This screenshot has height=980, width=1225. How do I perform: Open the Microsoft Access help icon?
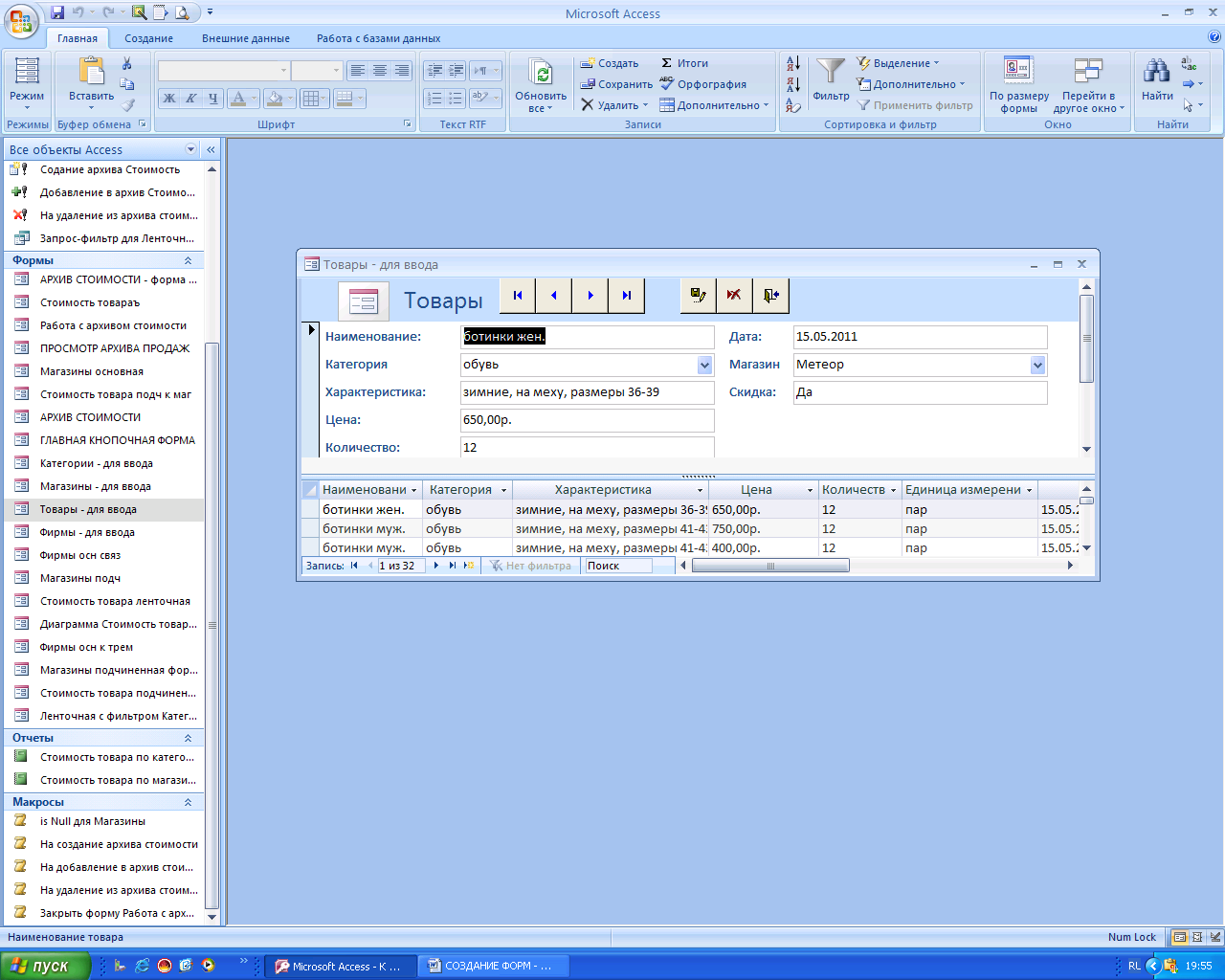pos(1214,38)
